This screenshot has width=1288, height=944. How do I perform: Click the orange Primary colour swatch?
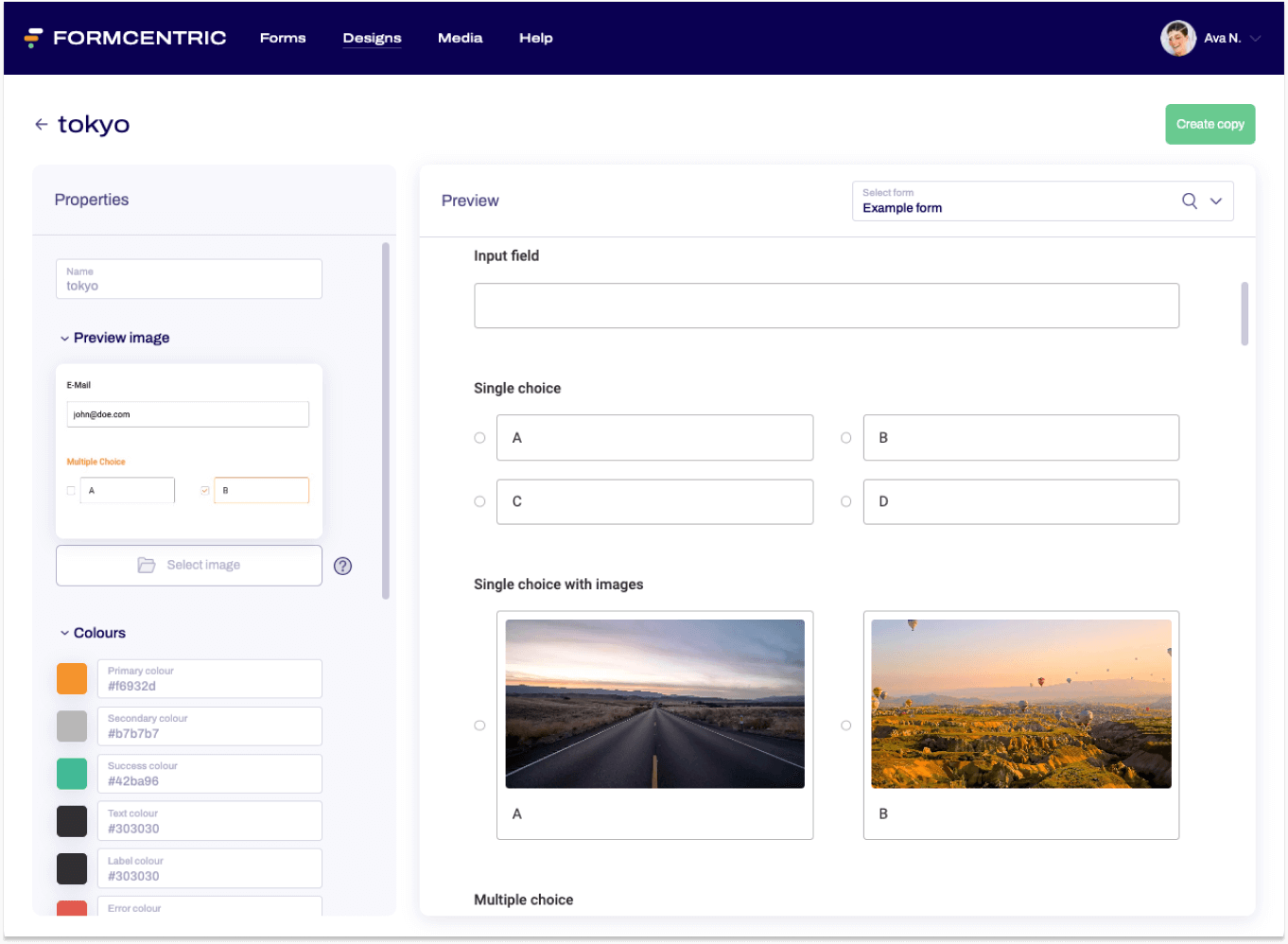coord(72,678)
